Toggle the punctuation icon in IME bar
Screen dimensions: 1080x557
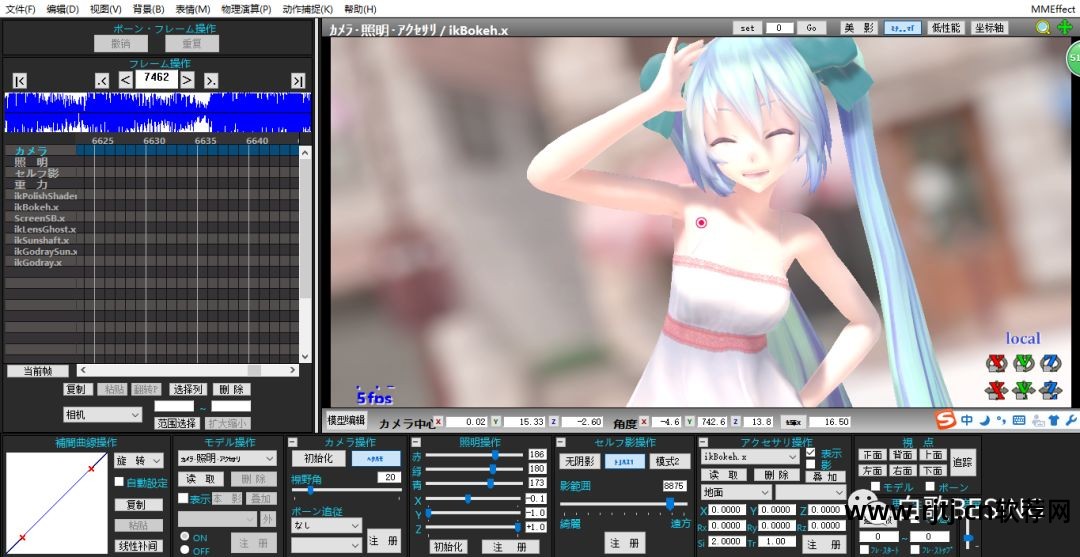coord(1001,420)
